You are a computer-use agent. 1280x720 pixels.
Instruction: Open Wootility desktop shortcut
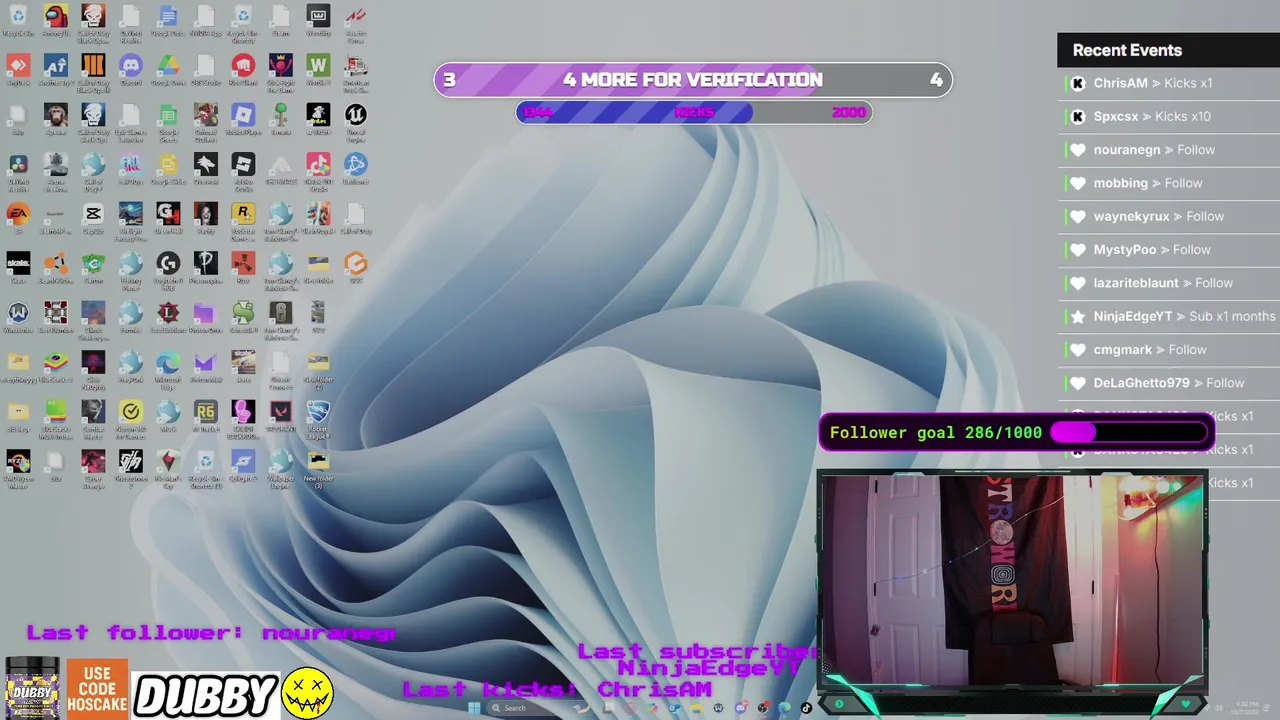pyautogui.click(x=318, y=22)
